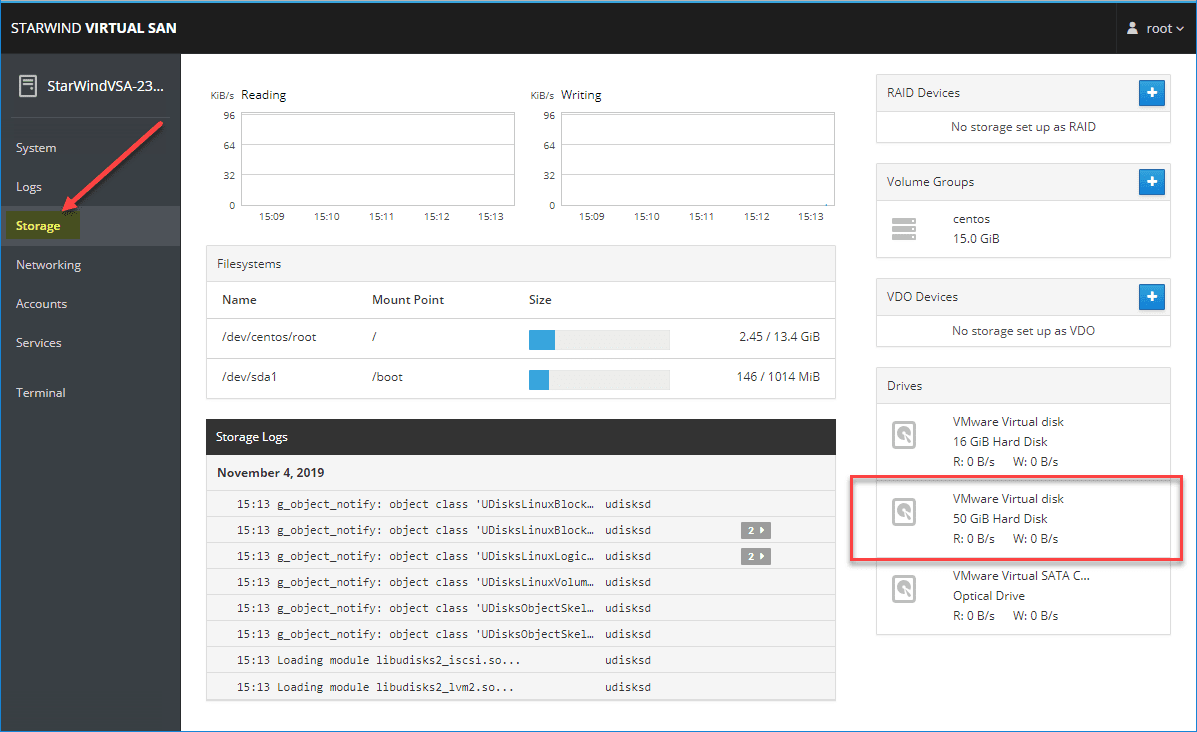Screen dimensions: 1197x732
Task: Open the first UDisksObjectSkel... log entry
Action: pyautogui.click(x=521, y=608)
